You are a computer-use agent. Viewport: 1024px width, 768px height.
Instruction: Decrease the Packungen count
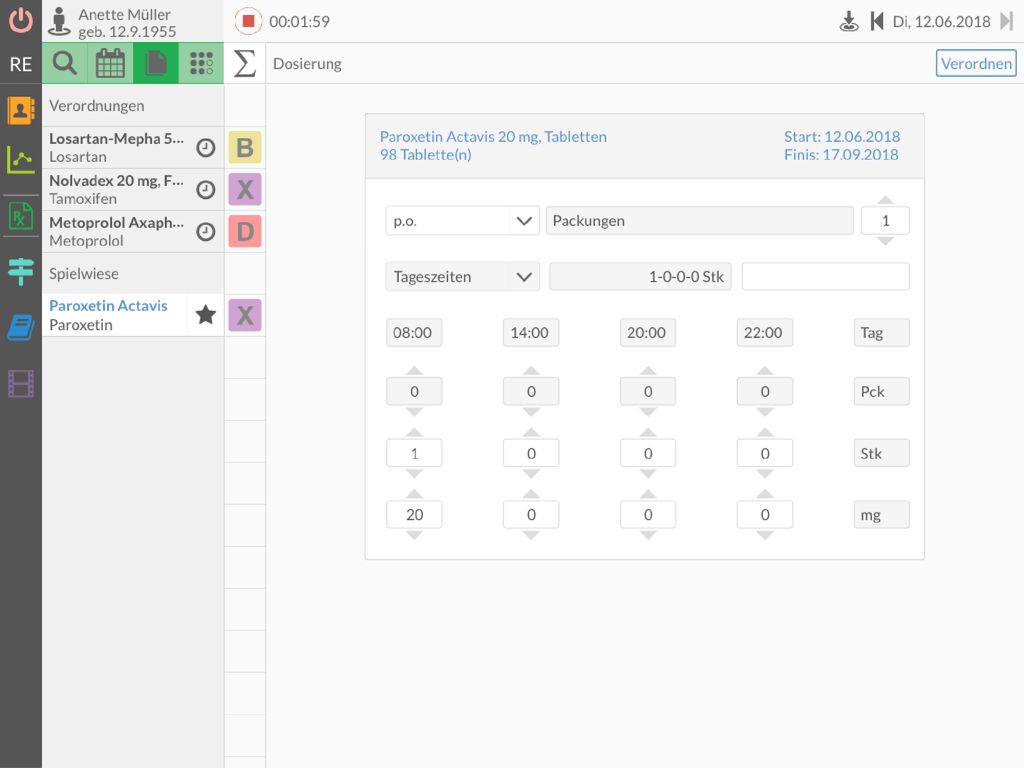(885, 242)
